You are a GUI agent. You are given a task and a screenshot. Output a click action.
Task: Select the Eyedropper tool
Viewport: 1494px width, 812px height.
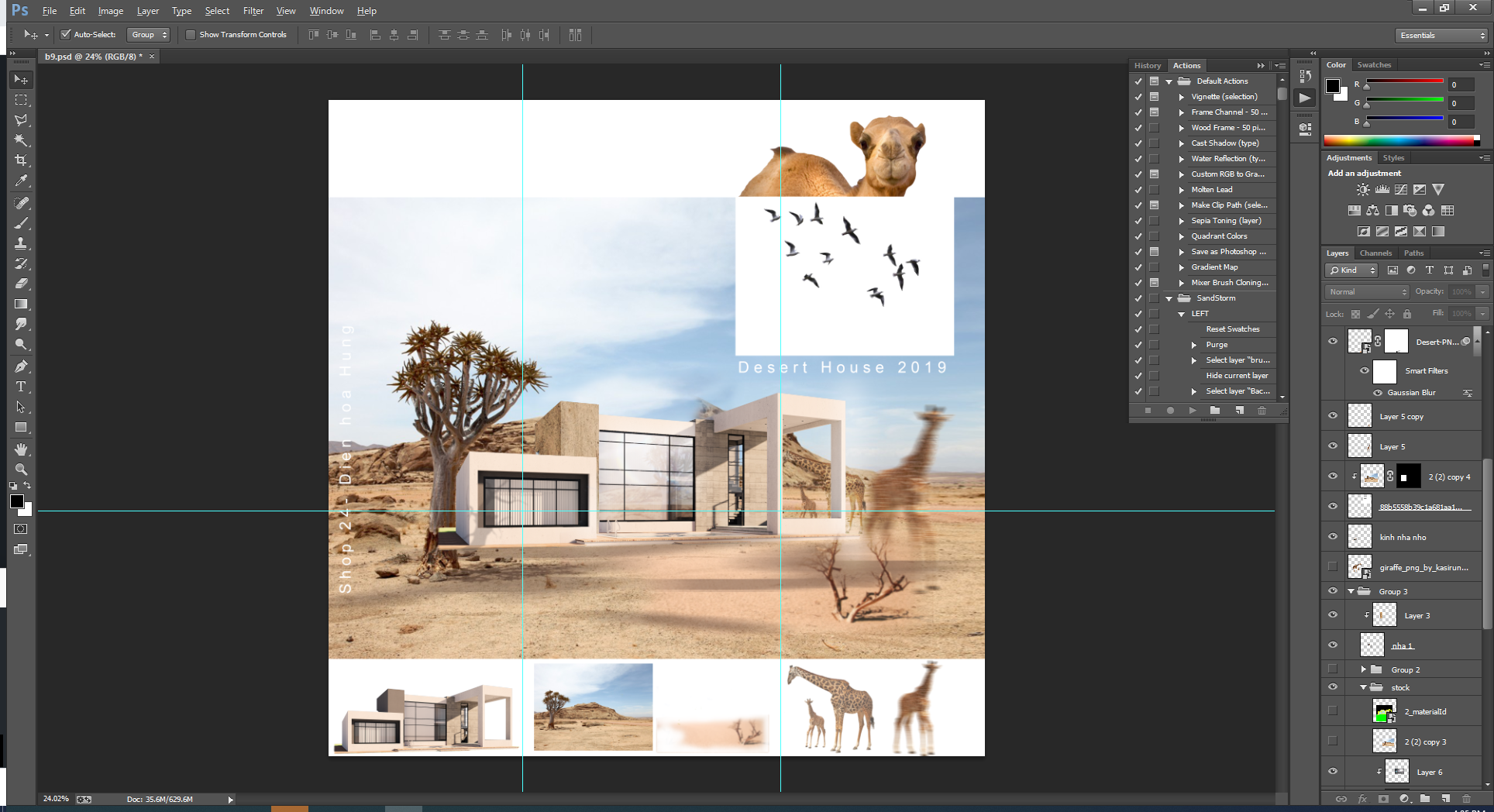tap(21, 181)
